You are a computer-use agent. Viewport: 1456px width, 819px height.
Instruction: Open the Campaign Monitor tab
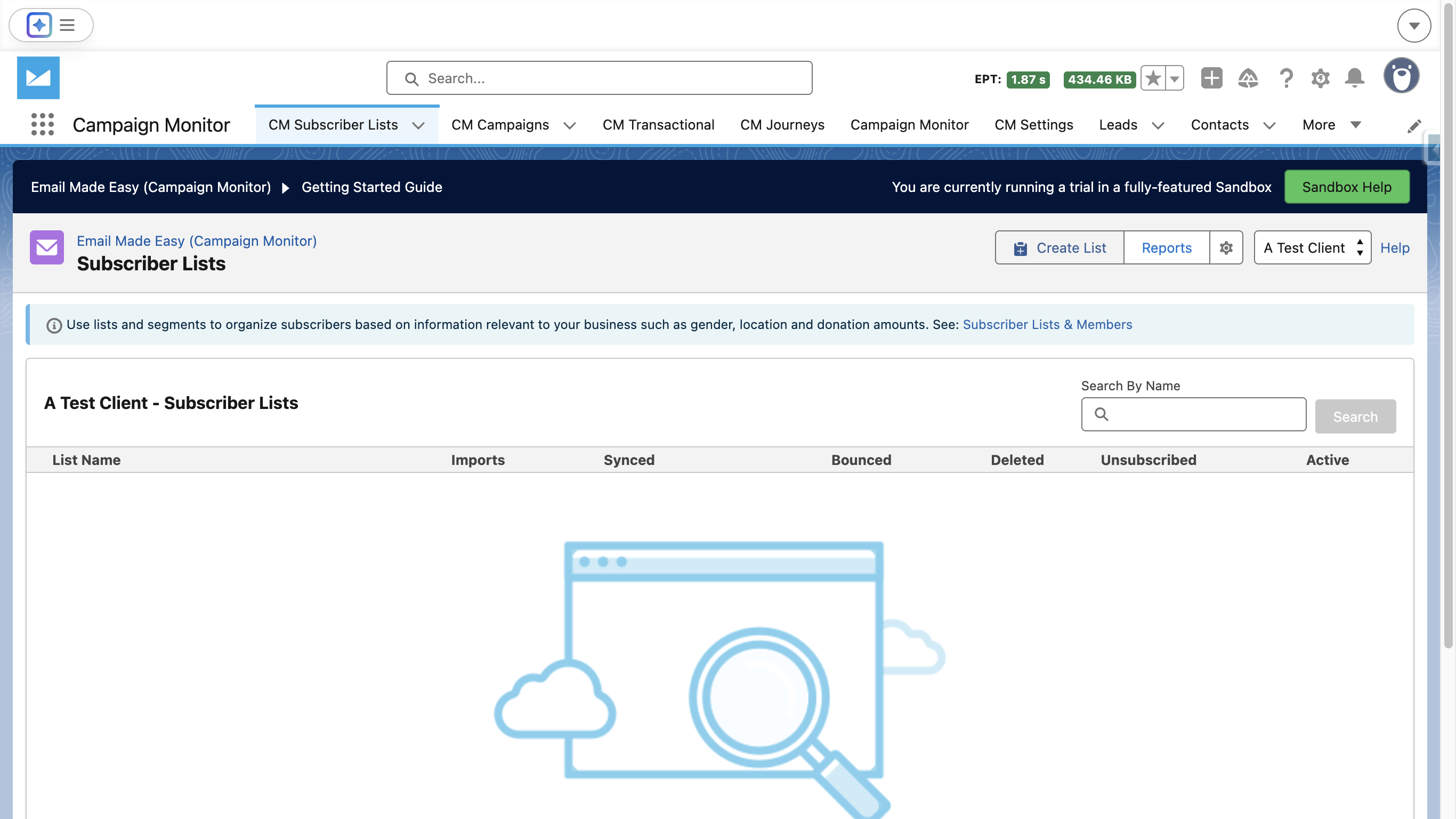click(x=909, y=124)
